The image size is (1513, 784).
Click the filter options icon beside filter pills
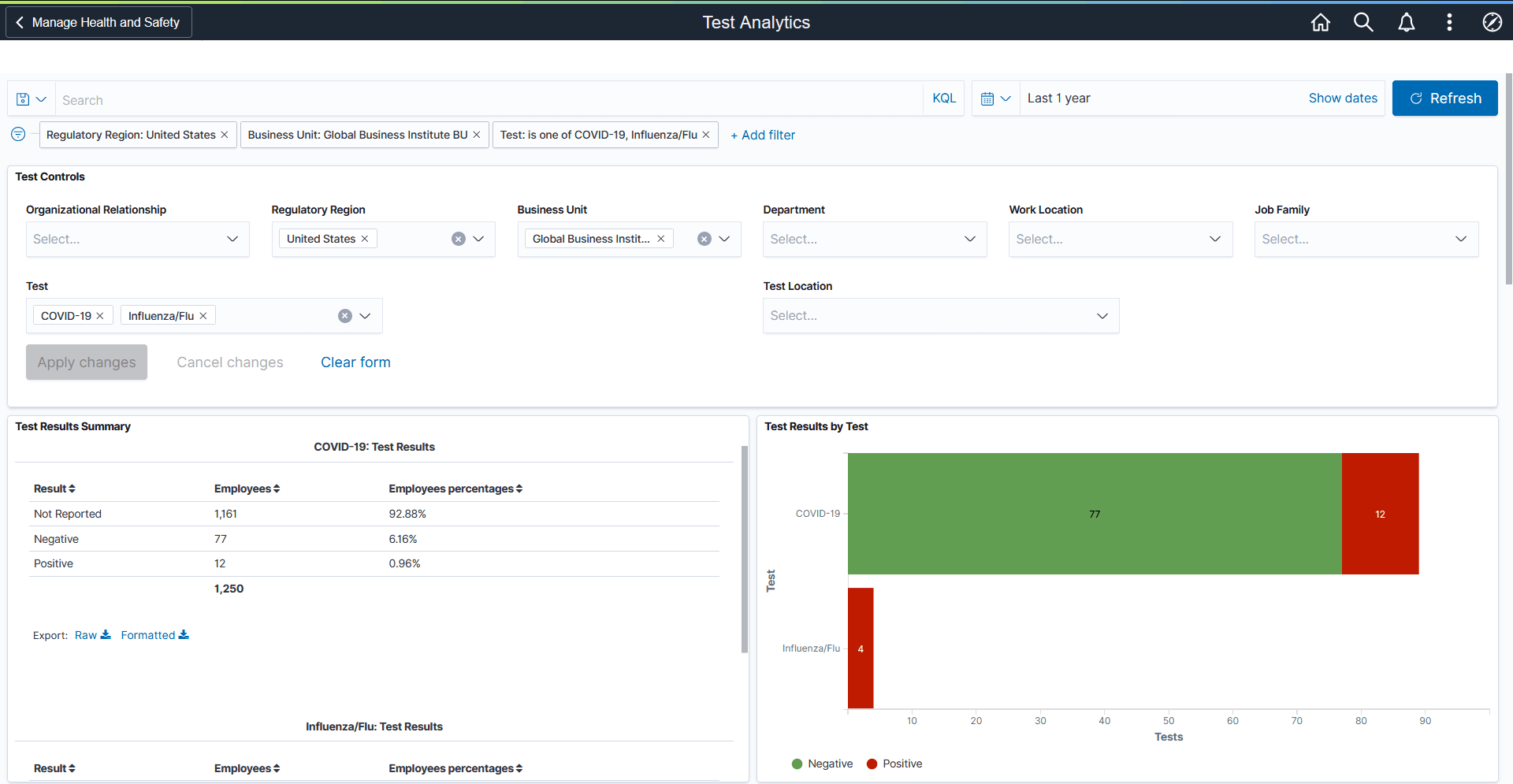[17, 135]
